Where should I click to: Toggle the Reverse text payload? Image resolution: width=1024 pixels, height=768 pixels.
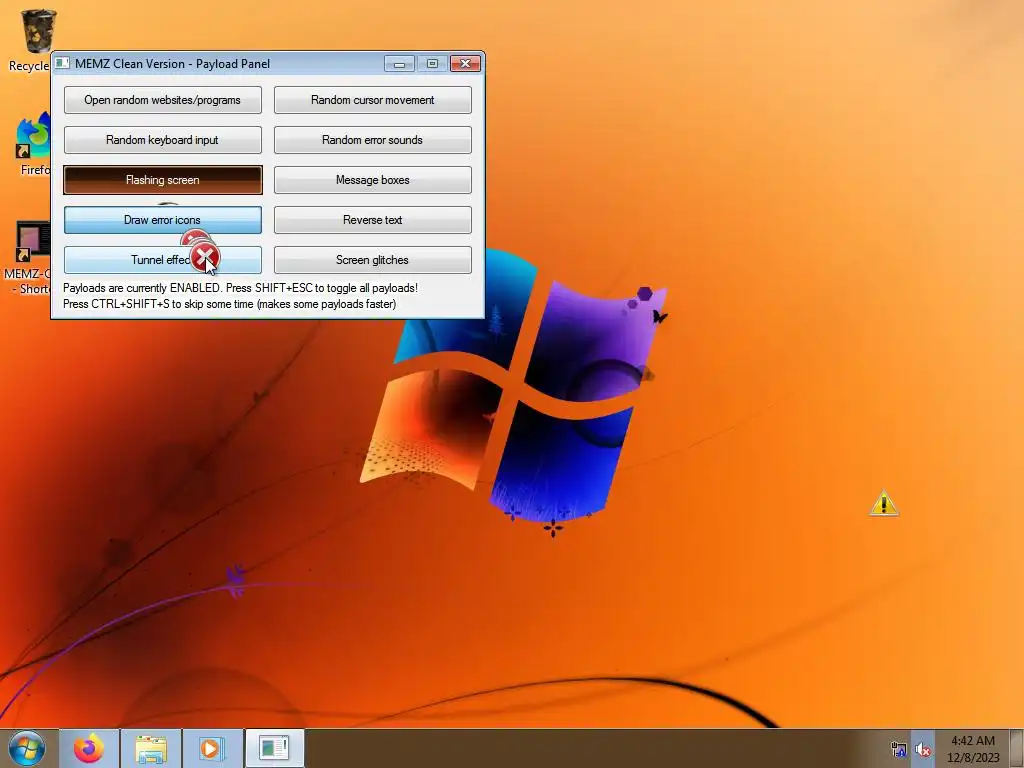point(372,220)
